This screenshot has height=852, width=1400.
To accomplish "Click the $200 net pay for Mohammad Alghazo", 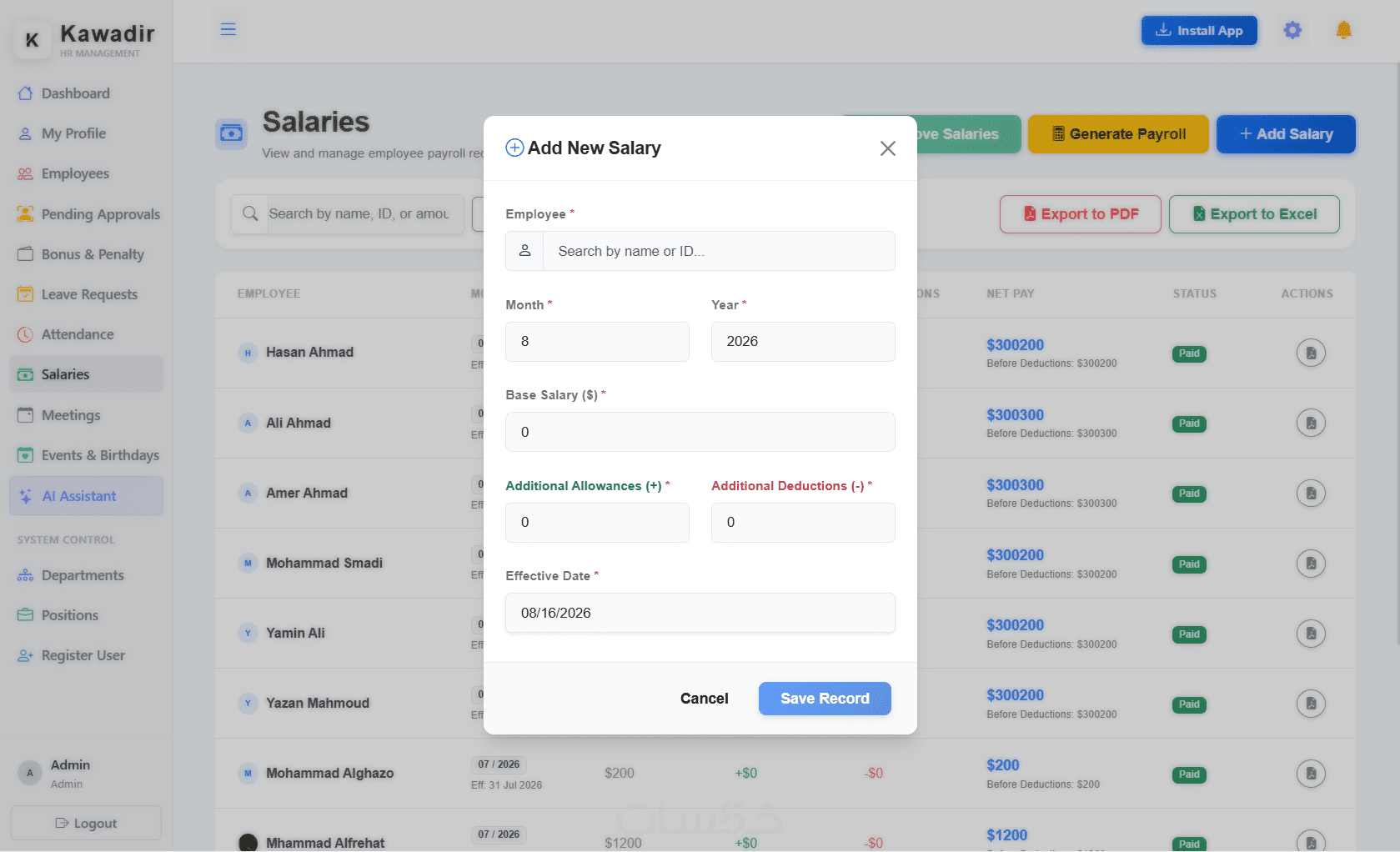I will [x=1003, y=765].
